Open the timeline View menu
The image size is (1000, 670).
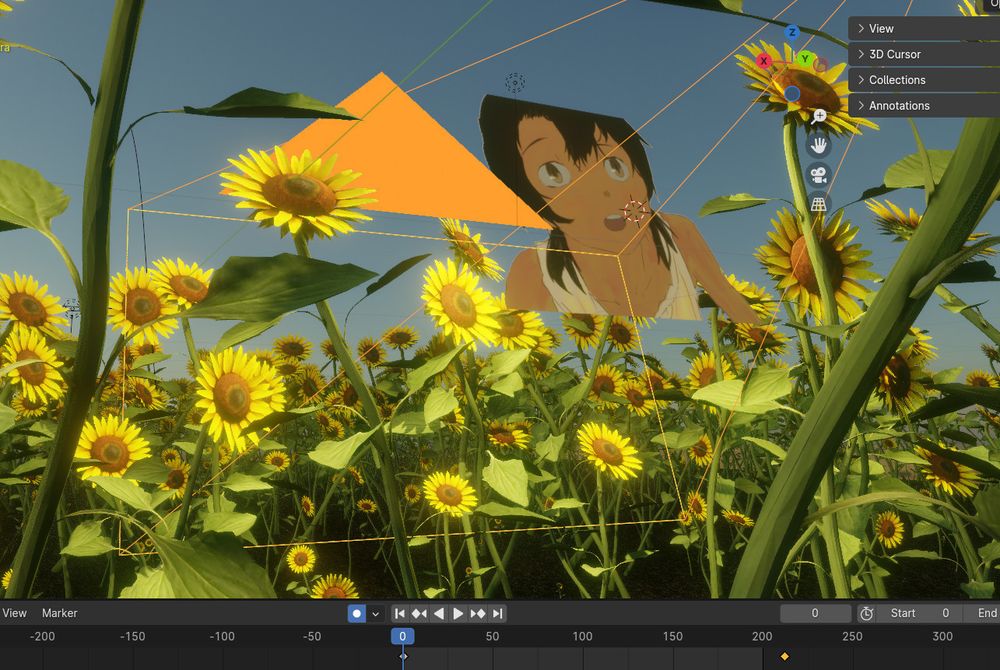(x=14, y=613)
